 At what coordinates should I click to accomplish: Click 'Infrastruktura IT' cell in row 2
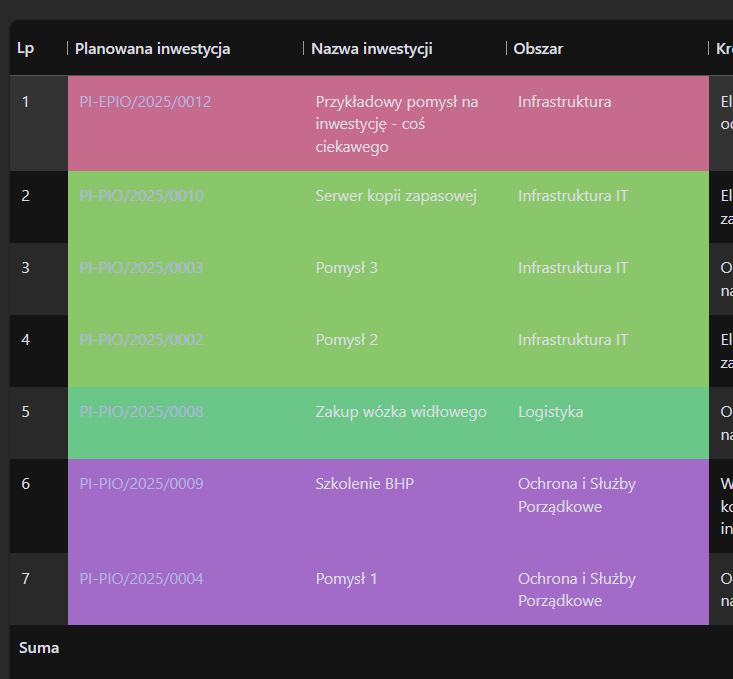(x=608, y=207)
